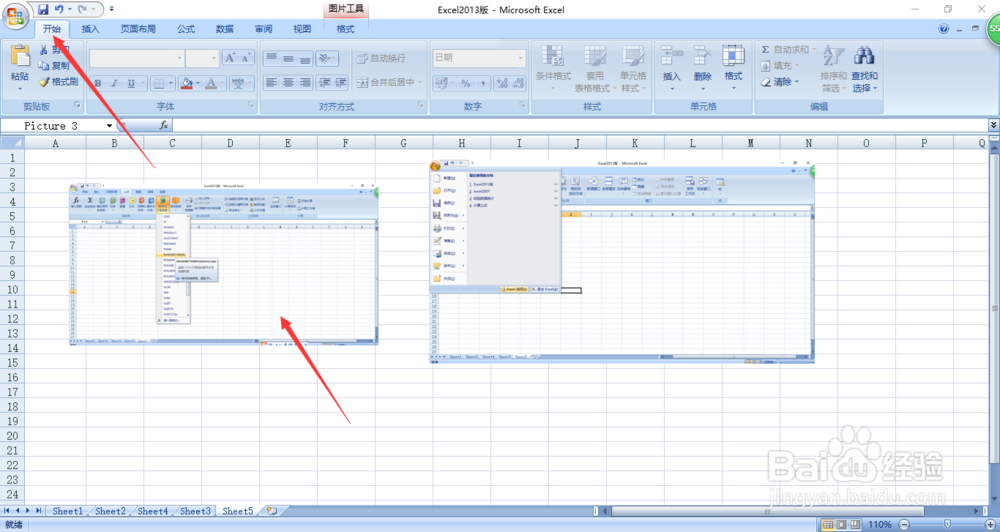
Task: Undo the last action
Action: 59,10
